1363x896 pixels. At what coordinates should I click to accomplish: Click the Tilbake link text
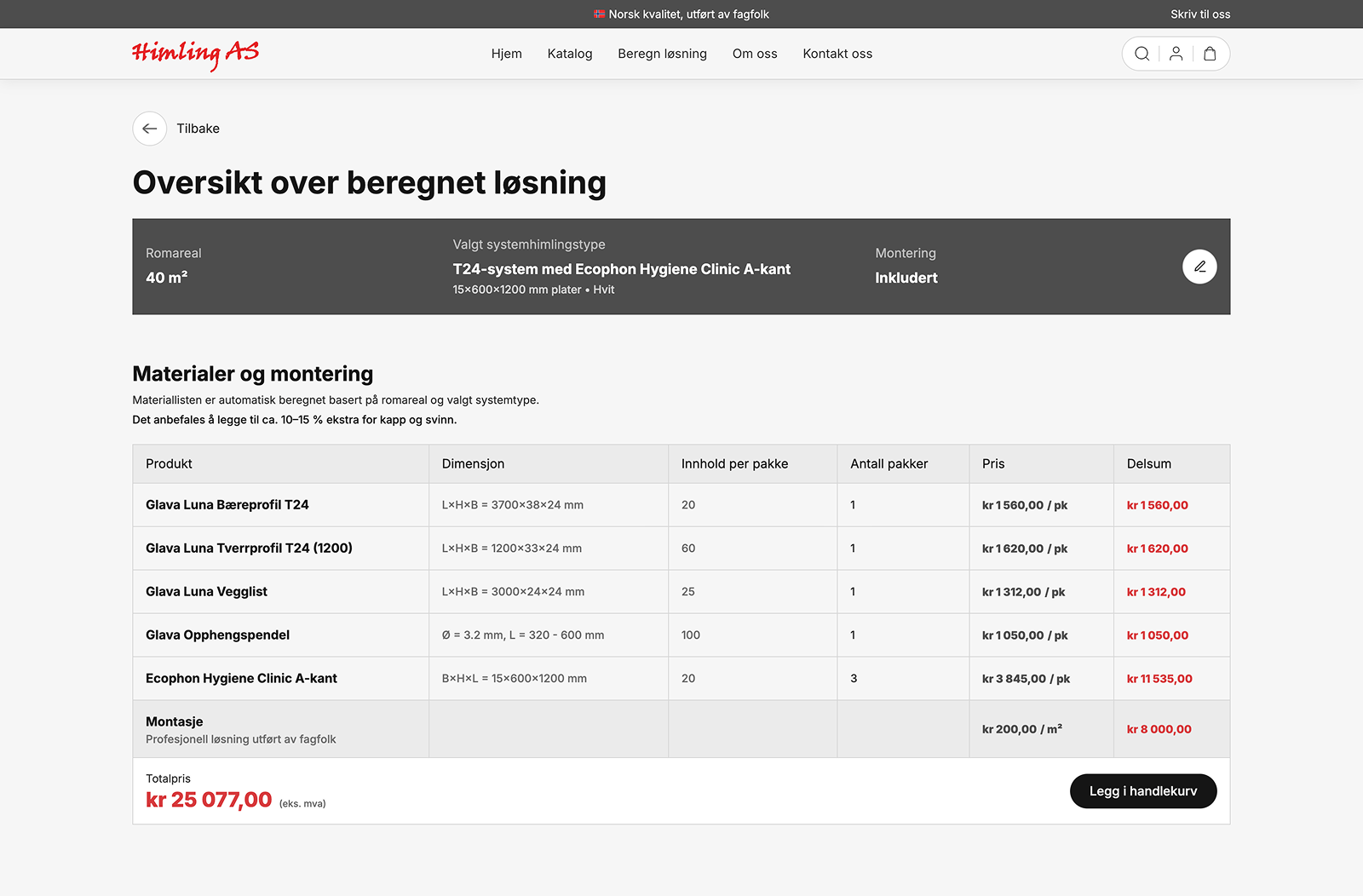pos(198,129)
